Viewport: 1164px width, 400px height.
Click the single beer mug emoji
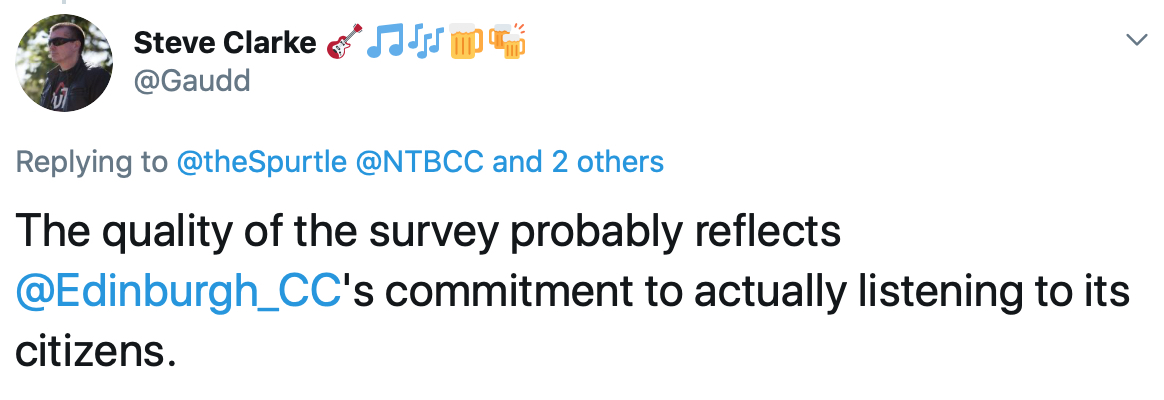click(466, 42)
